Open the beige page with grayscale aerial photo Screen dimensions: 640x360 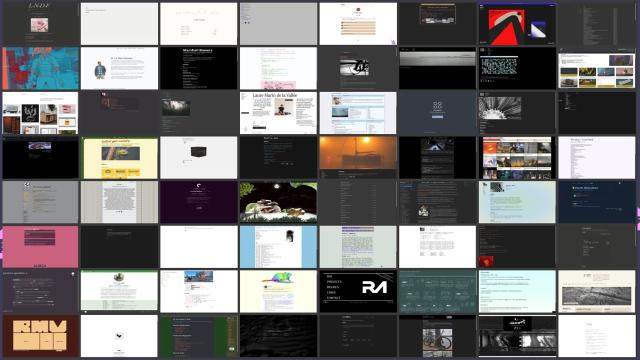597,291
